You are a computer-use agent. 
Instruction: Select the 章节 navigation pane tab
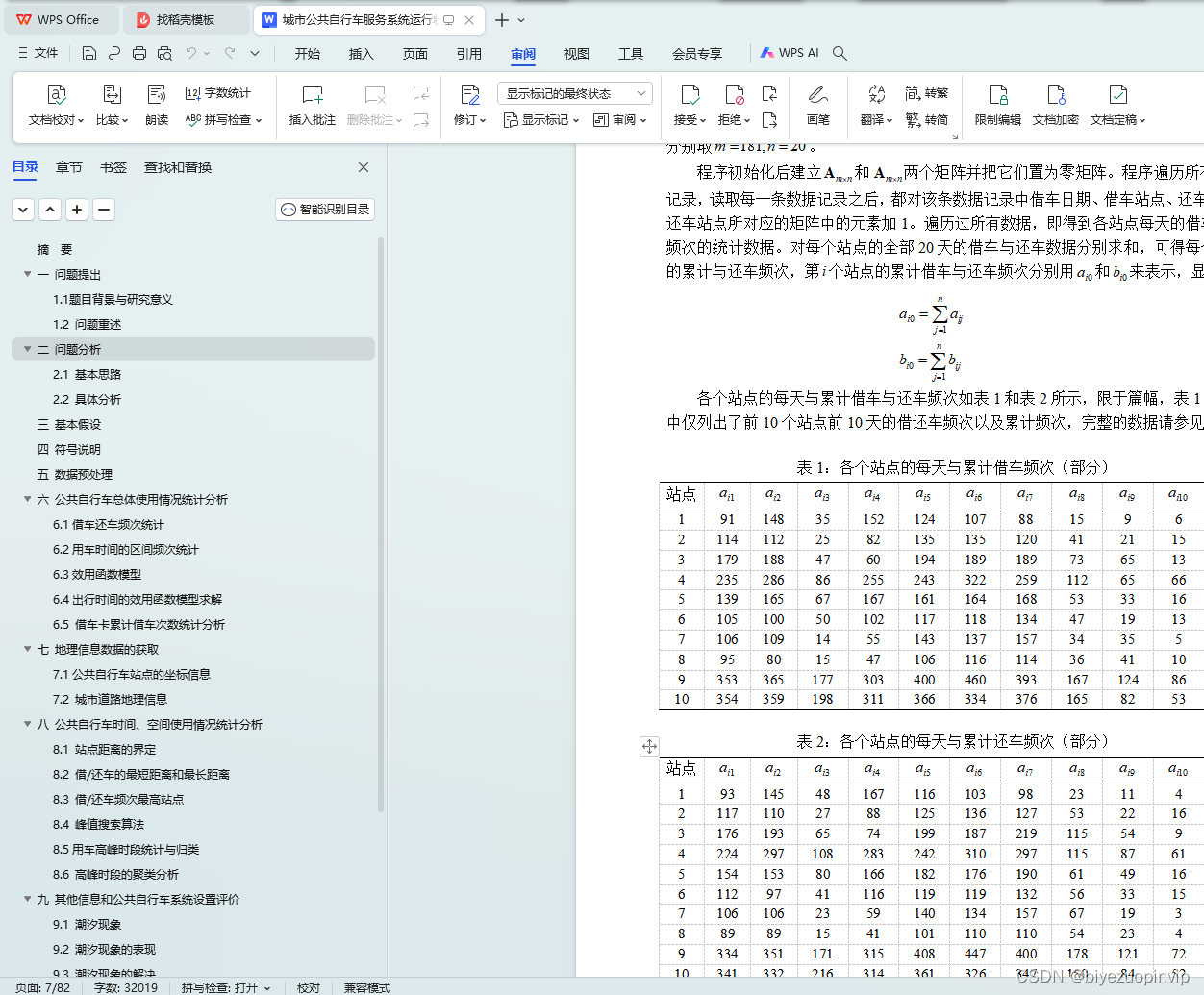[x=69, y=167]
